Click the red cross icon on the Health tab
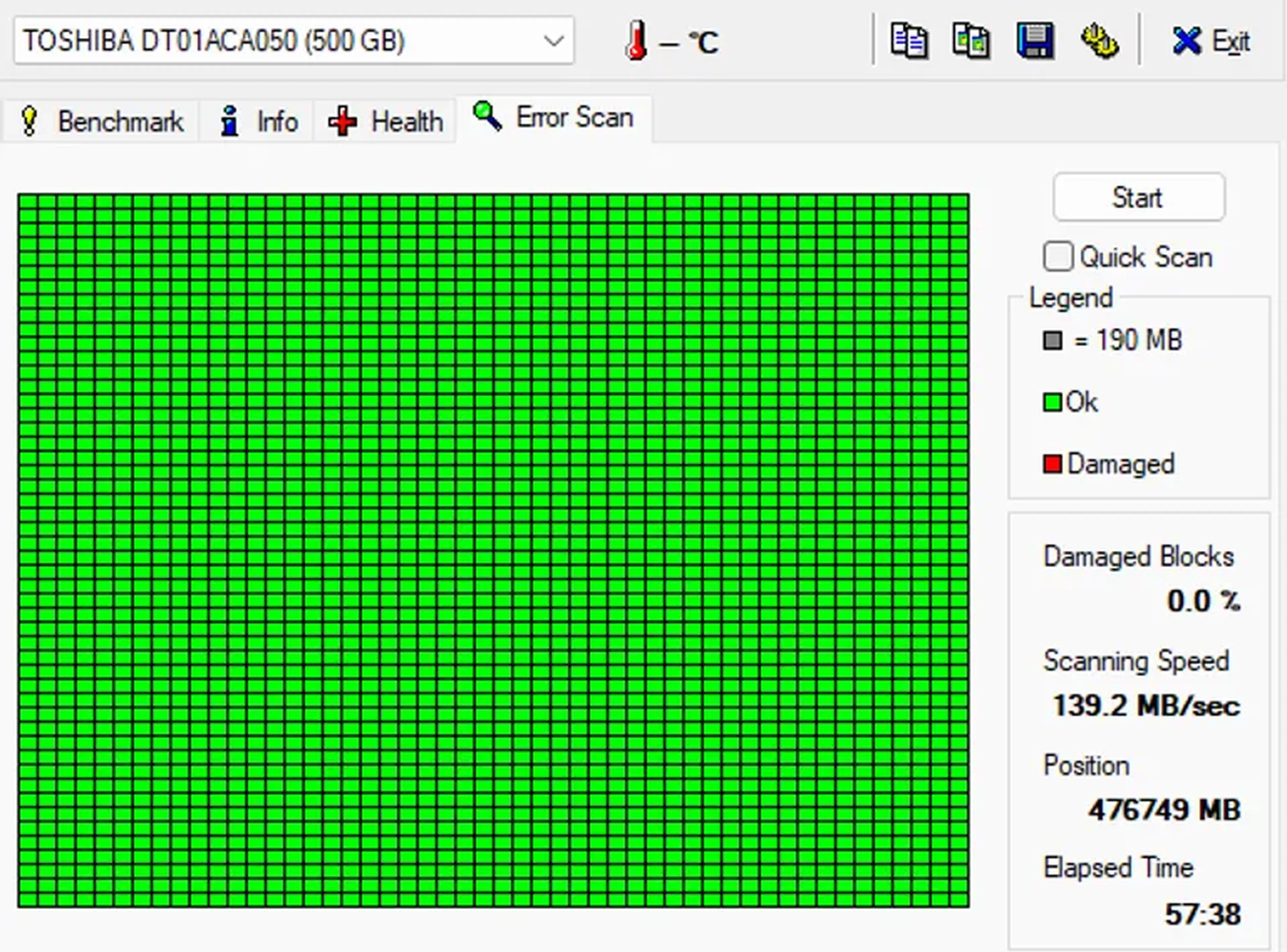 point(342,122)
